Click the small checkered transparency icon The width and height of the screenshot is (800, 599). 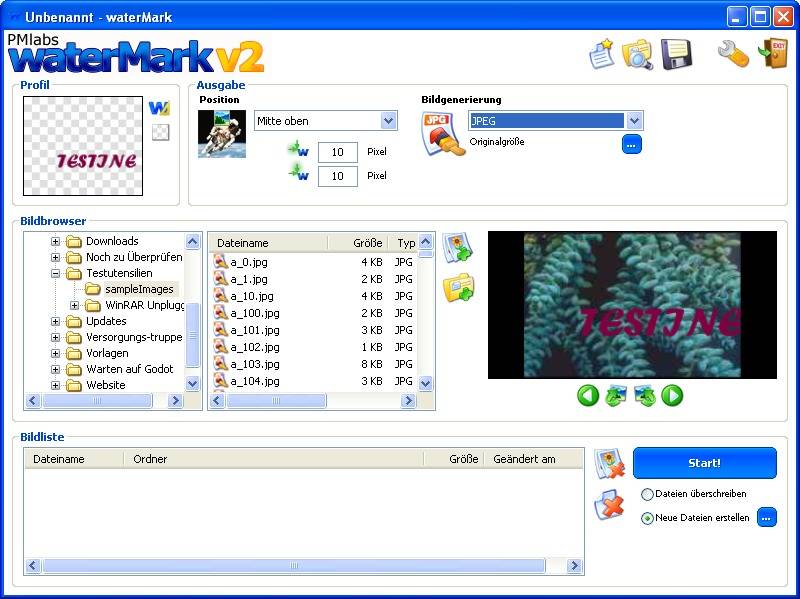click(x=160, y=132)
